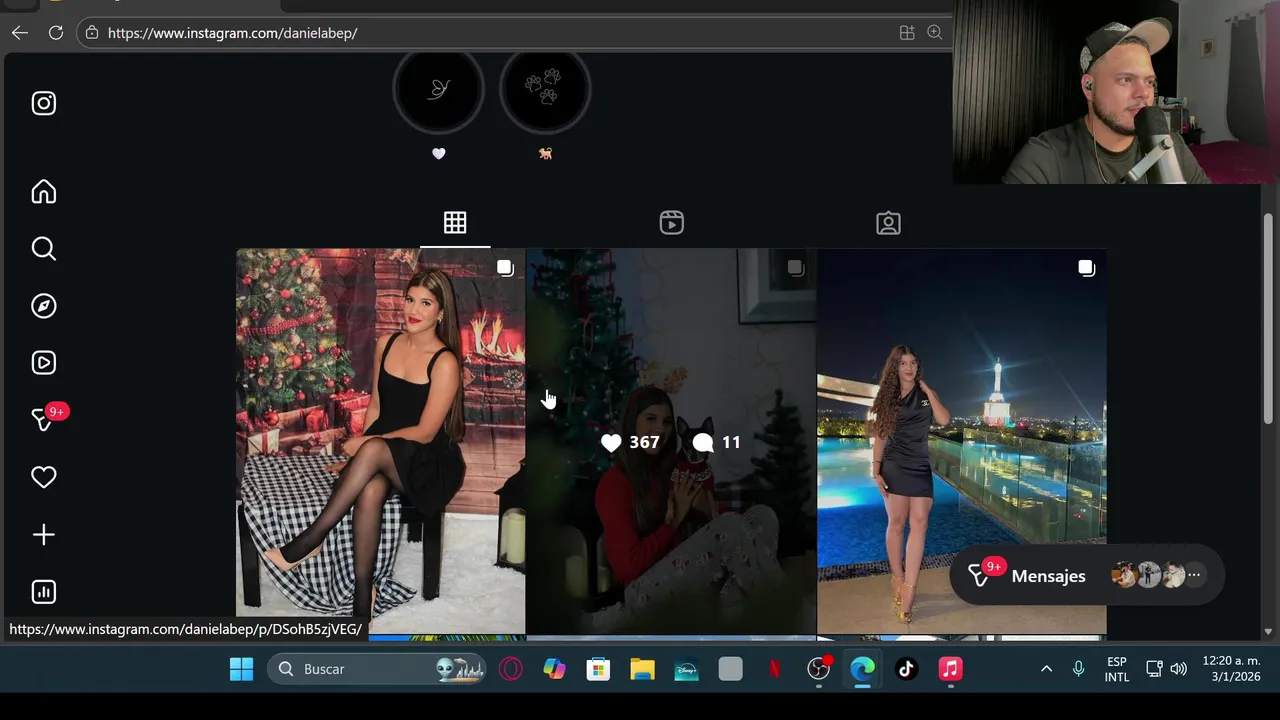The width and height of the screenshot is (1280, 720).
Task: Click the gray blank app icon in taskbar
Action: pos(730,669)
